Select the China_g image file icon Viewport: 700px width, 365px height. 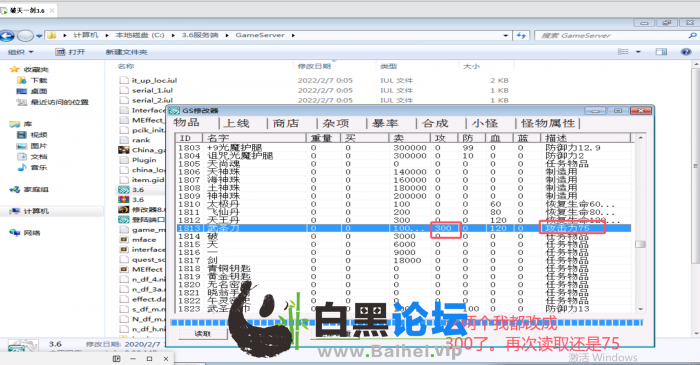(x=124, y=150)
